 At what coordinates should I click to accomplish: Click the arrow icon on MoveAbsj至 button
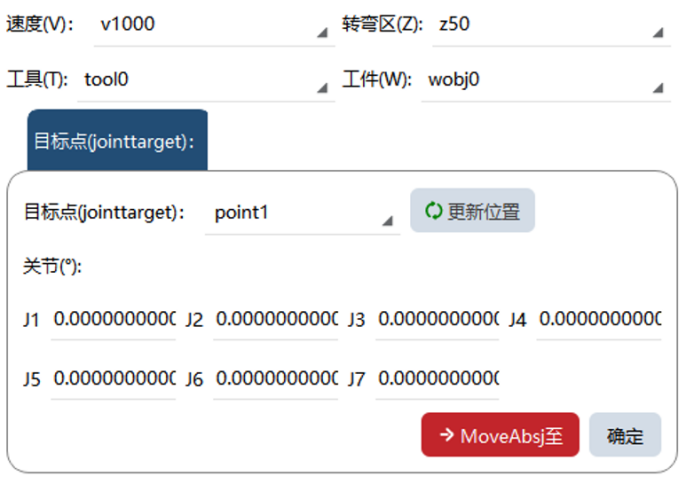[447, 435]
